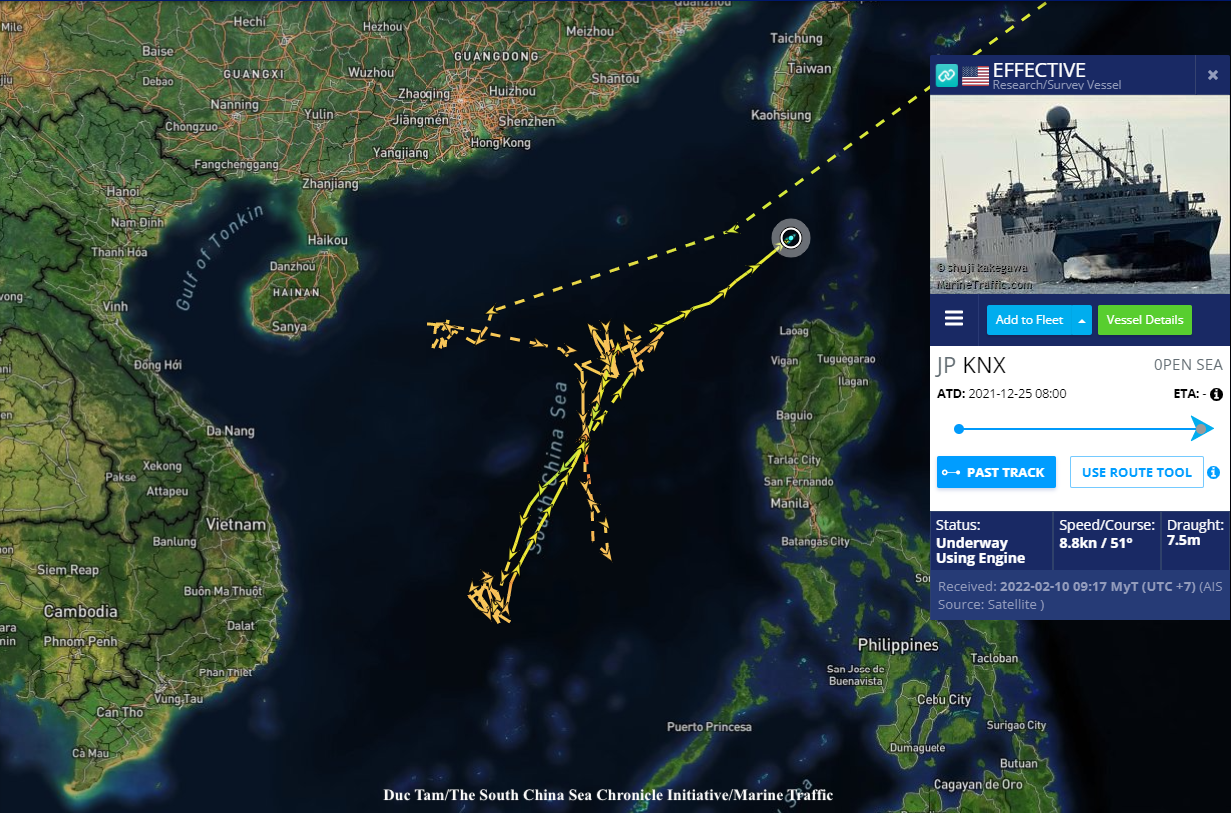
Task: Click the US flag icon
Action: click(x=975, y=76)
